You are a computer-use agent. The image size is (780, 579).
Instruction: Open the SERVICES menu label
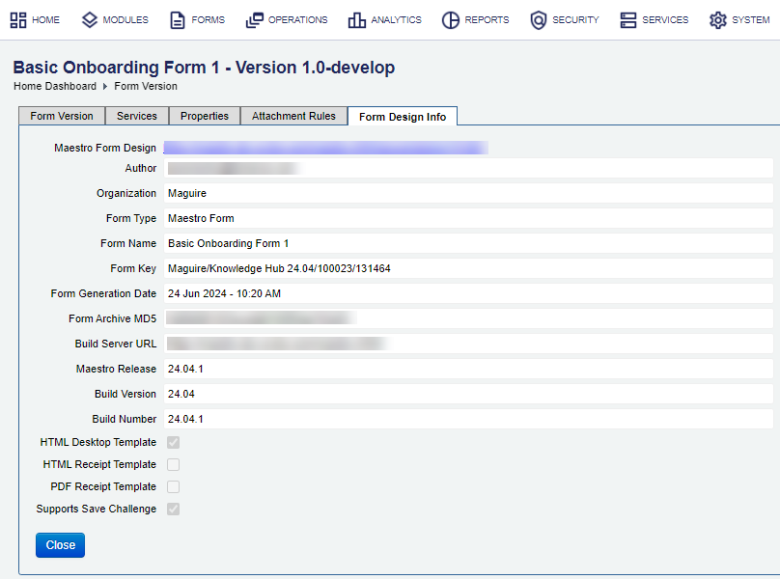pos(665,20)
